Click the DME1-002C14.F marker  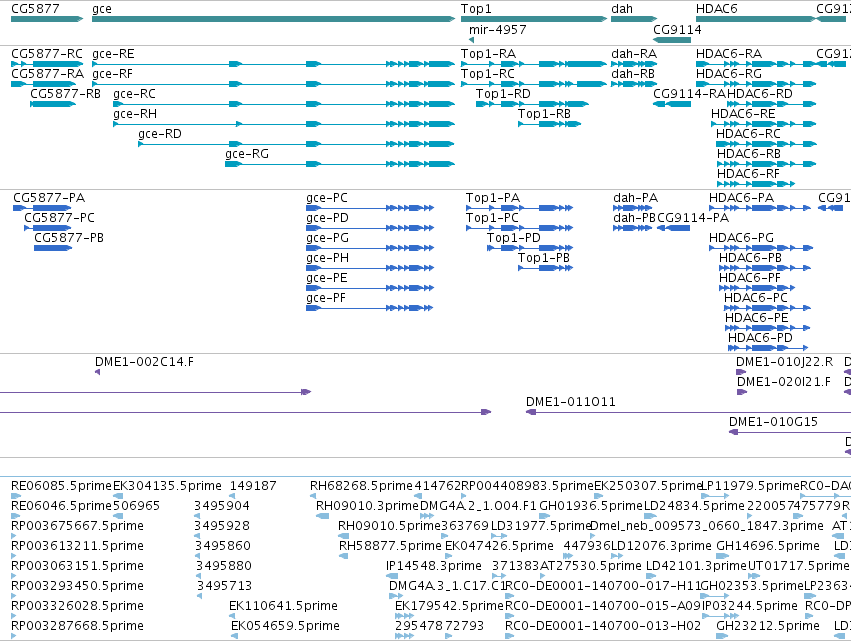tap(98, 372)
